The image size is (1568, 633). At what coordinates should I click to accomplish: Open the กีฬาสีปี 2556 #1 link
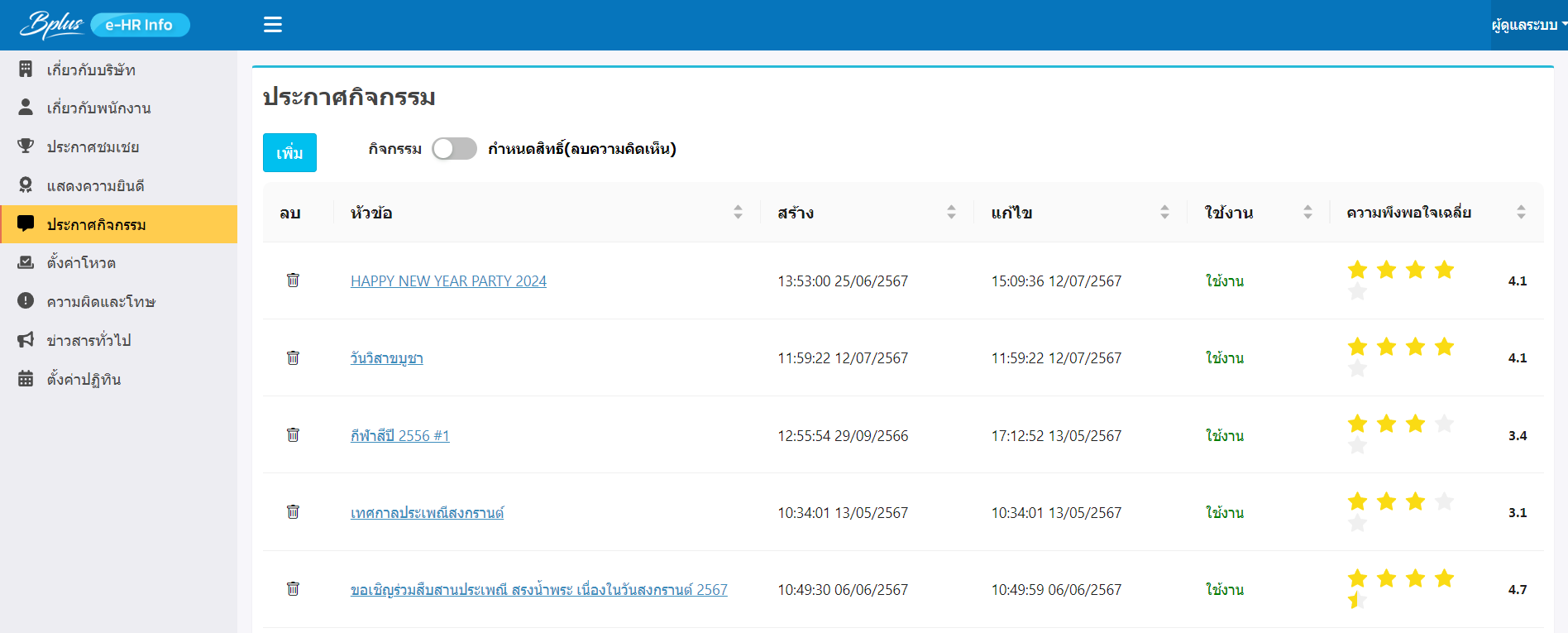tap(399, 435)
